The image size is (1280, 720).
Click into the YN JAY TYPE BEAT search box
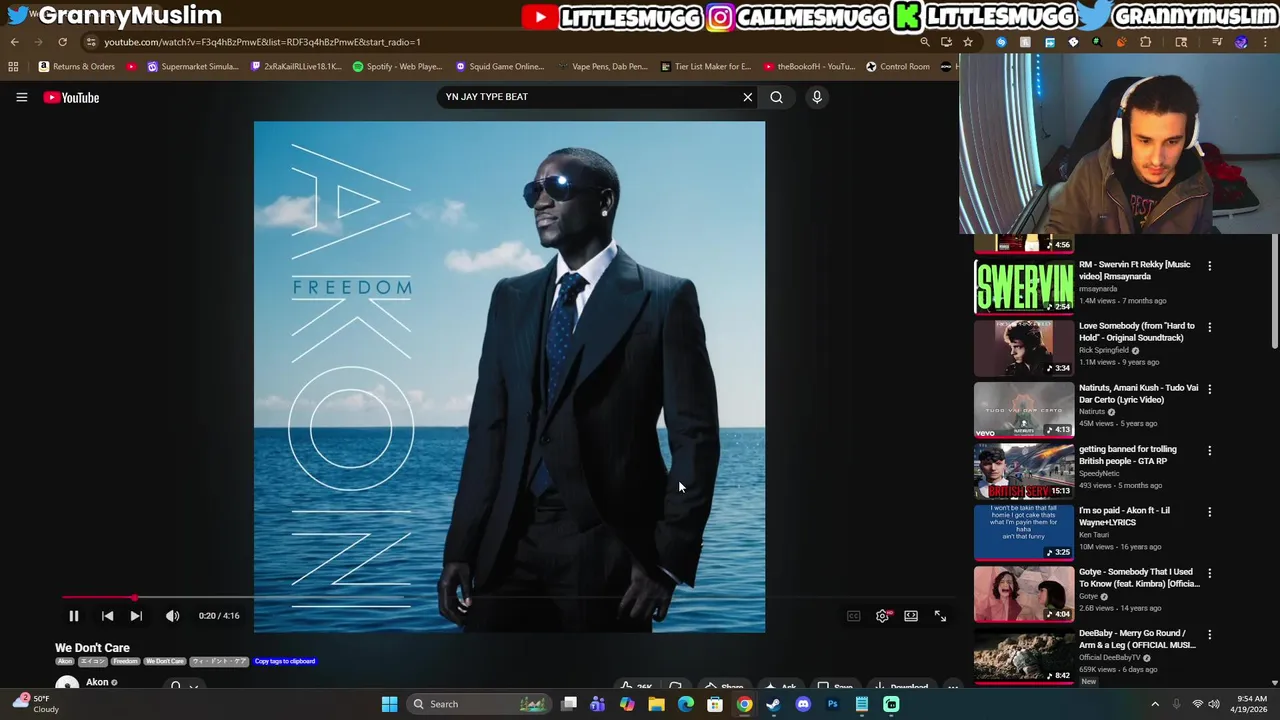(x=590, y=97)
